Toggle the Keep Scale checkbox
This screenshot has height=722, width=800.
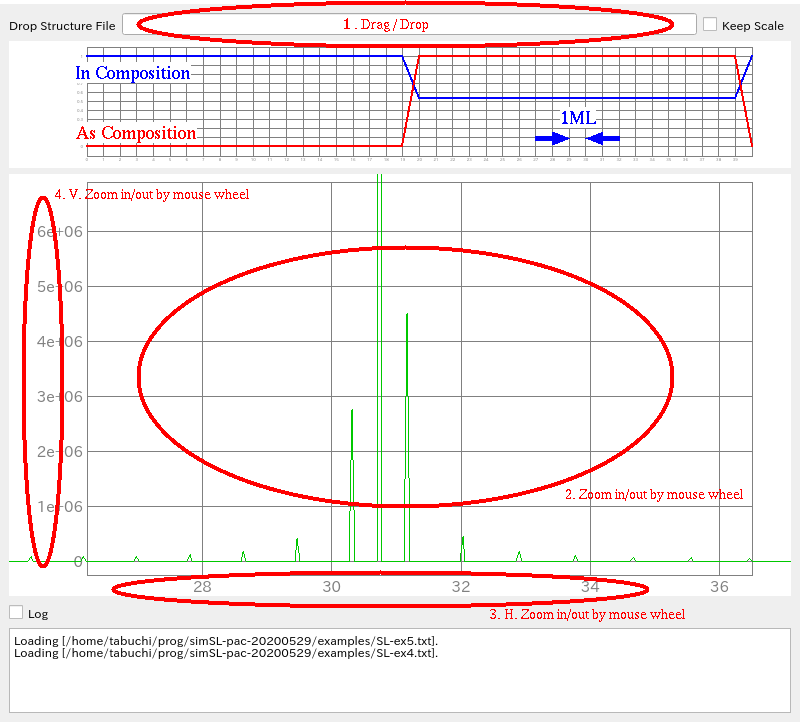coord(710,25)
